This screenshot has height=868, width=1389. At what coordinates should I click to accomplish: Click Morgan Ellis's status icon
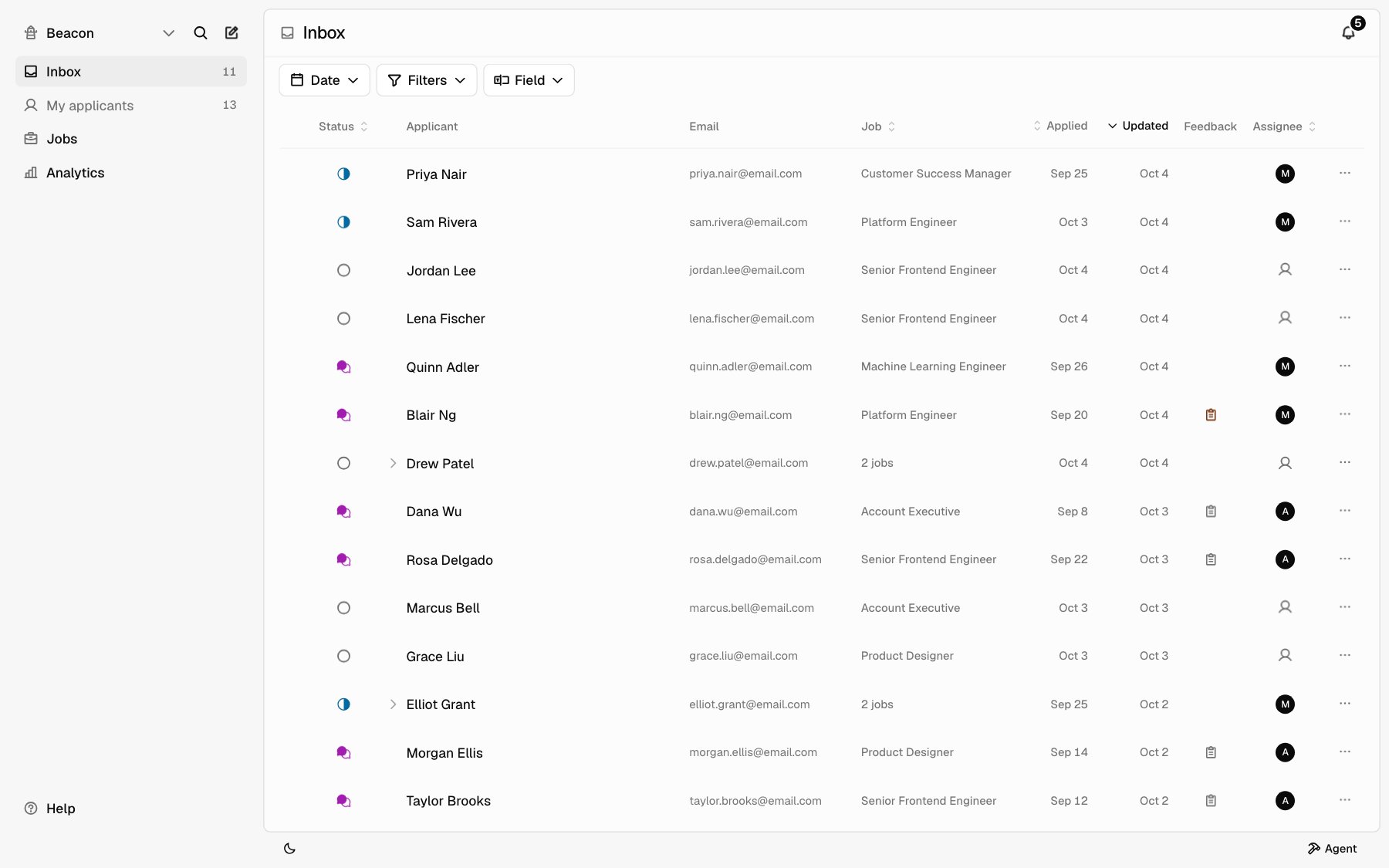343,752
